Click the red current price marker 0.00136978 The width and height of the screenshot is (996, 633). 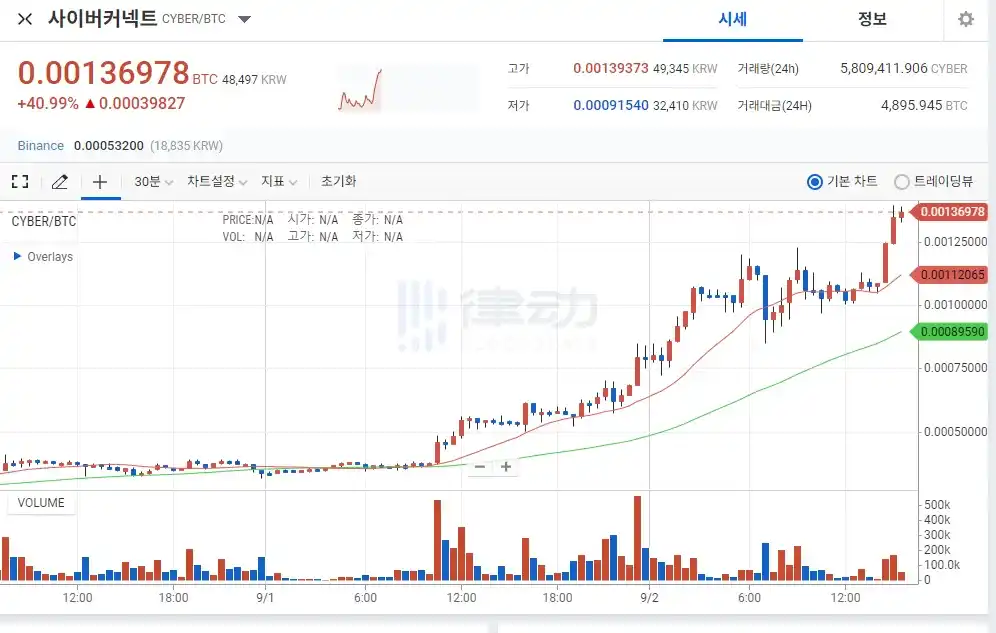click(955, 212)
